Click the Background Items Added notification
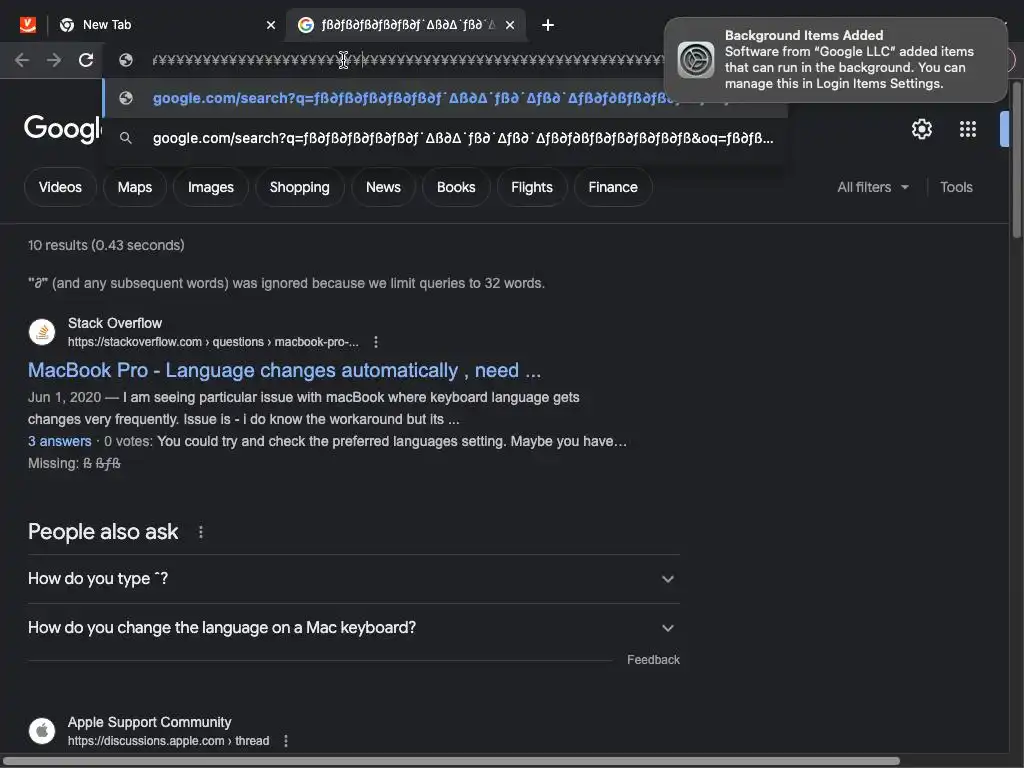The width and height of the screenshot is (1024, 768). tap(835, 59)
